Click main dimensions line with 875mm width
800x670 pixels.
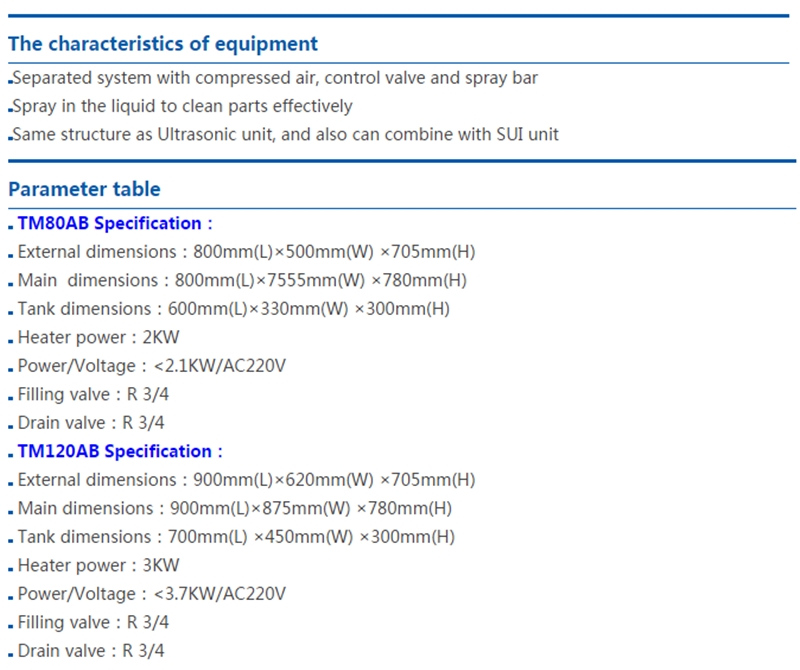[x=235, y=508]
